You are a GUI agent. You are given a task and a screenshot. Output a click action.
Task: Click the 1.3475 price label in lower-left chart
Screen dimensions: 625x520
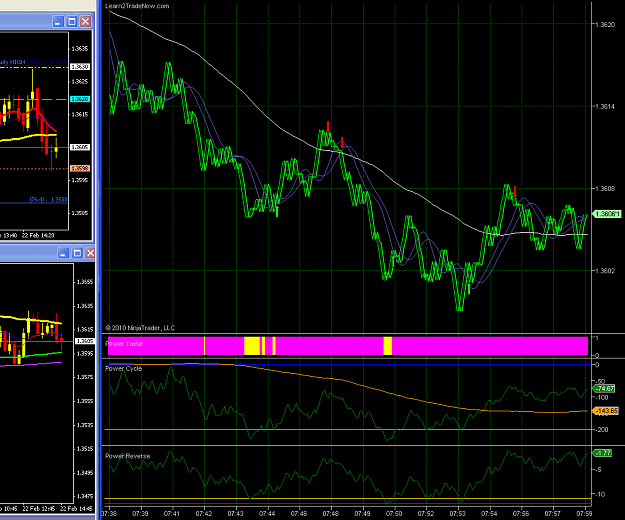point(85,496)
